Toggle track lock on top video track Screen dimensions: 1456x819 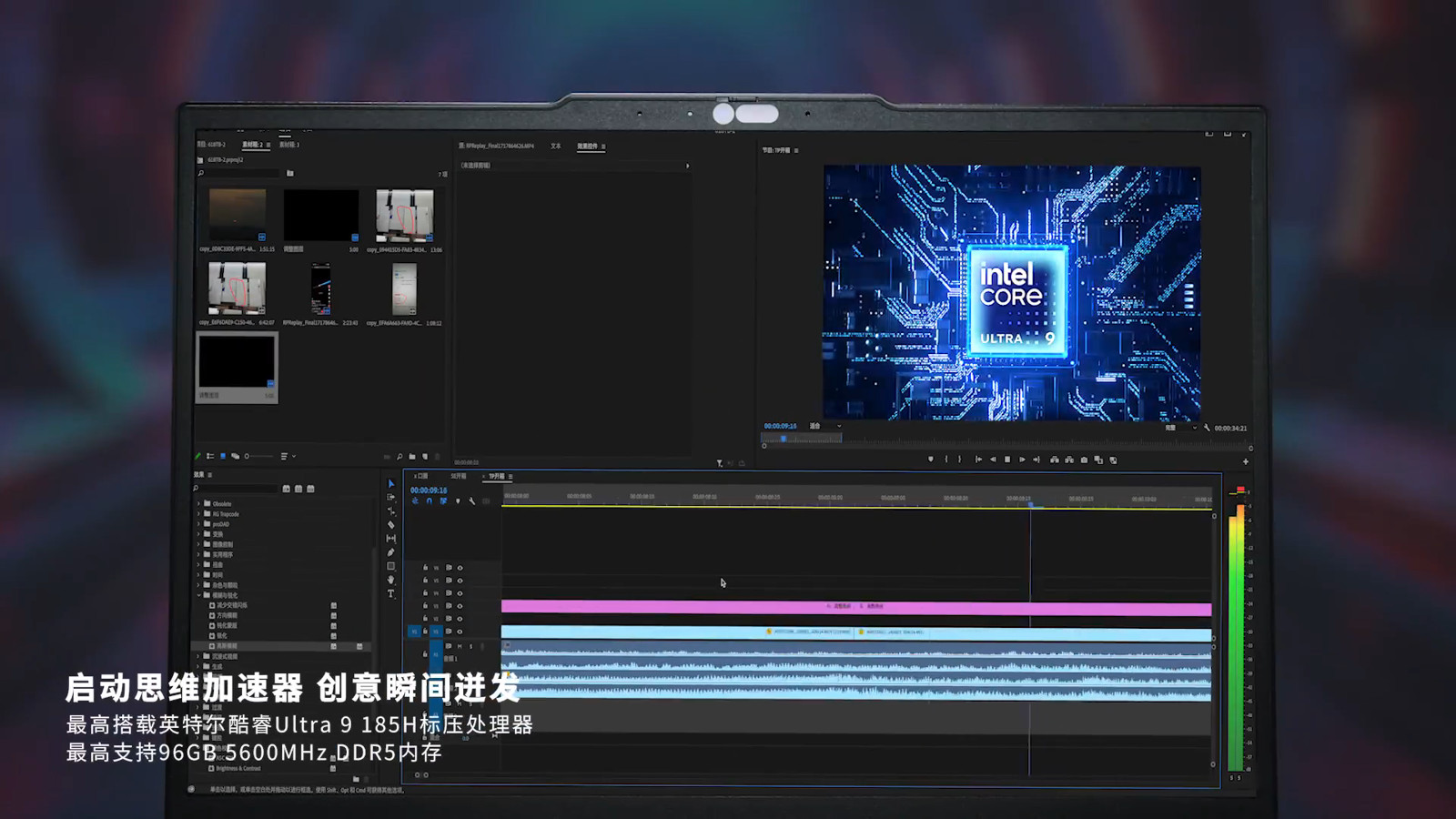425,568
